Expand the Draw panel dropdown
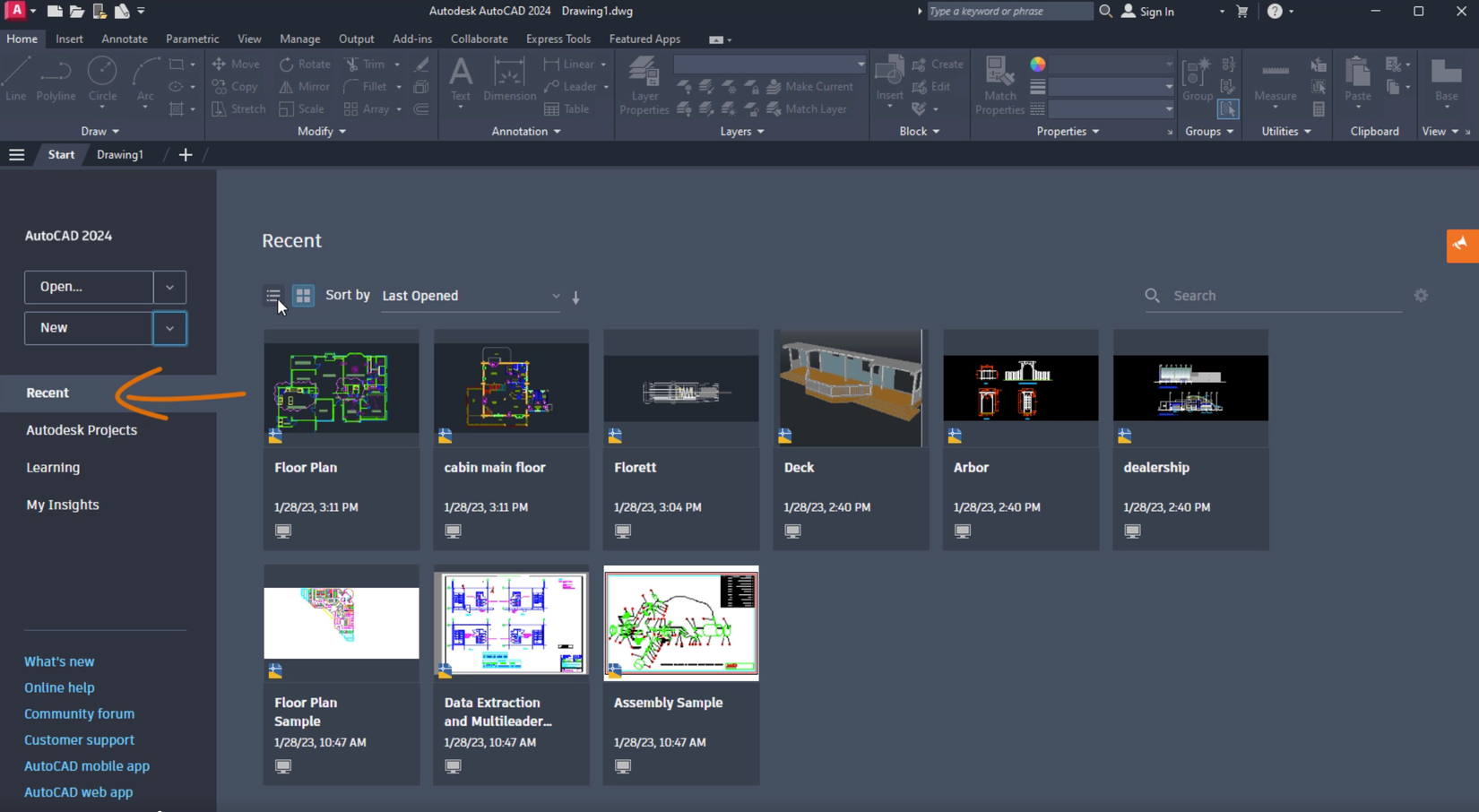Viewport: 1479px width, 812px height. pyautogui.click(x=99, y=132)
